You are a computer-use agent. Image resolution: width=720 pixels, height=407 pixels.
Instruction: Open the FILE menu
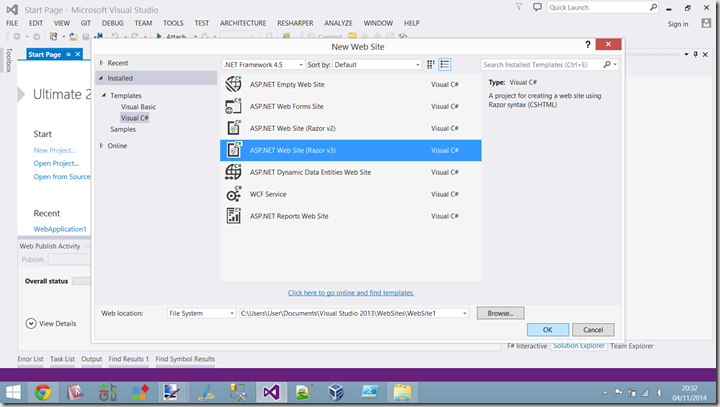click(12, 23)
